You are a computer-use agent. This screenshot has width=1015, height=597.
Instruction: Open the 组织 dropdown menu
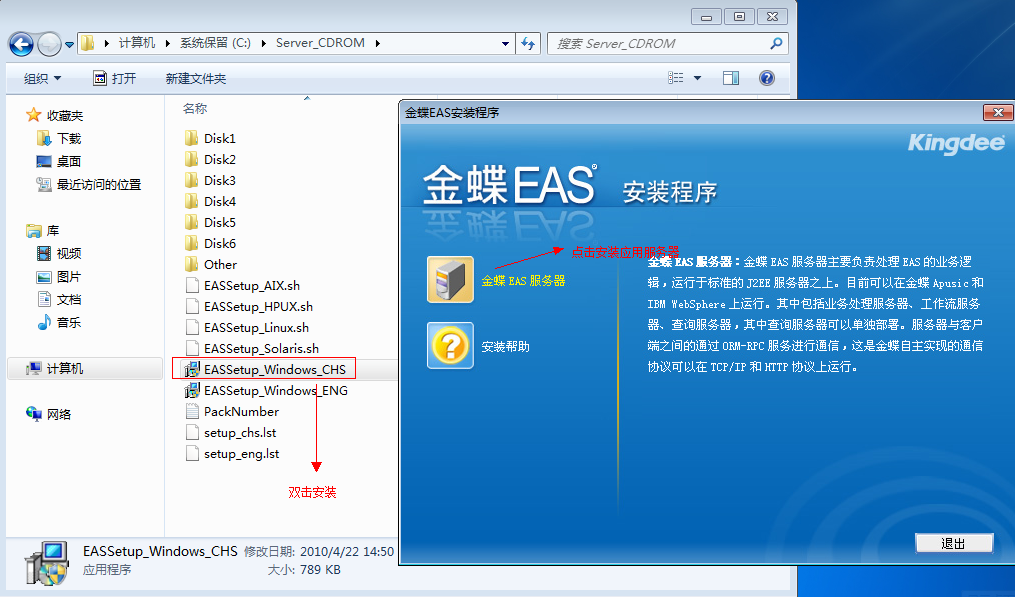tap(42, 77)
